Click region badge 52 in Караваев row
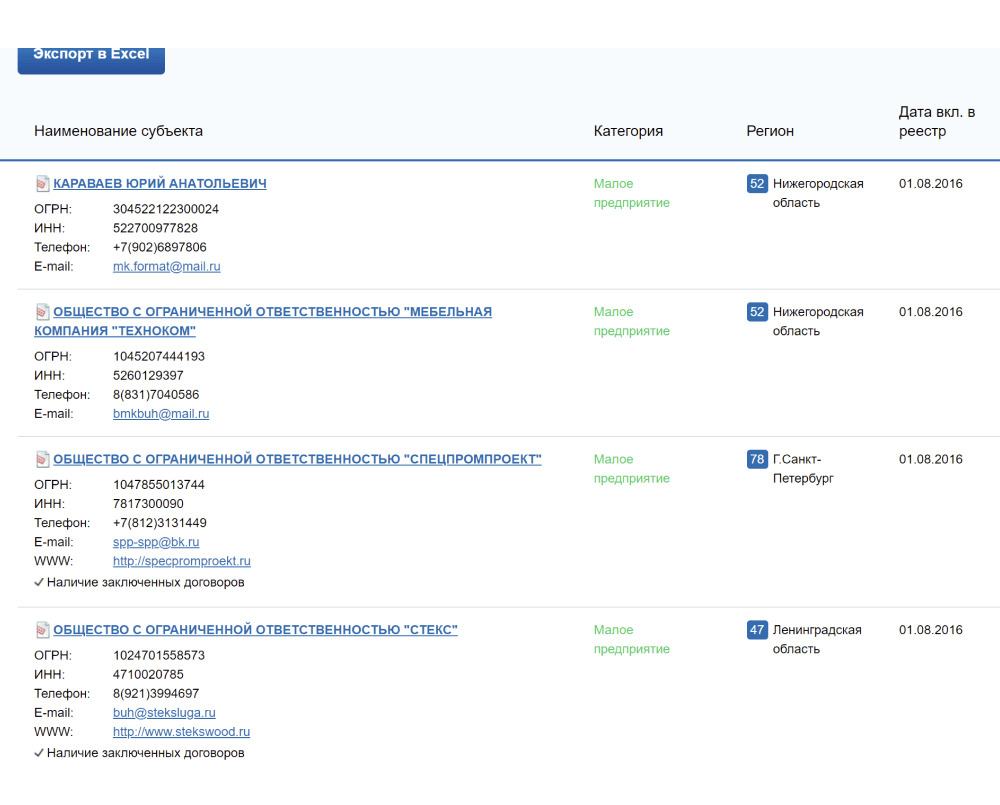 tap(757, 184)
